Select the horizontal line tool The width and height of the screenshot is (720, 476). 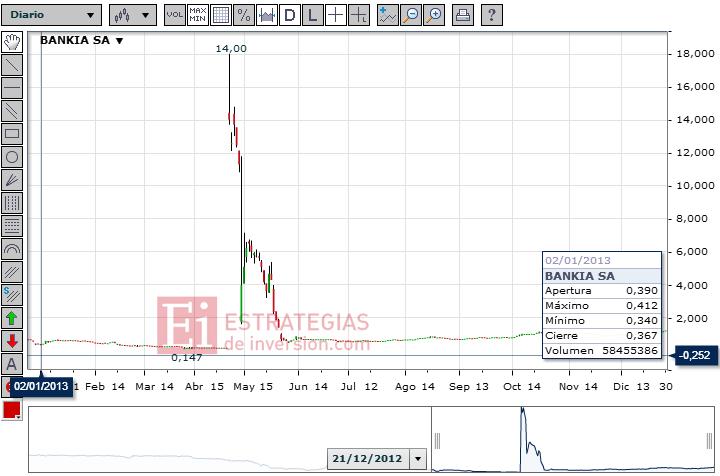coord(12,88)
